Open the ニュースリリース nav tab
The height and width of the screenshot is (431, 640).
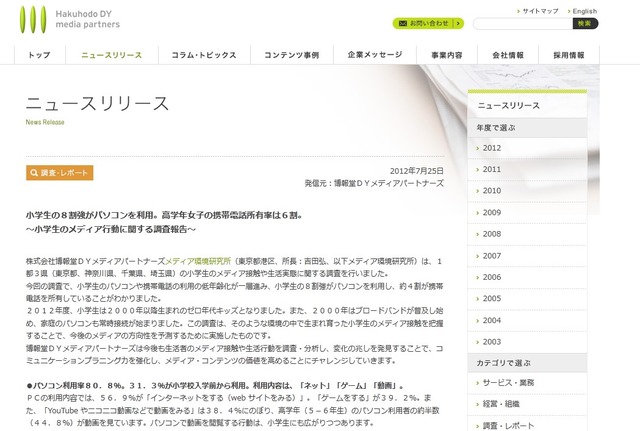[112, 55]
